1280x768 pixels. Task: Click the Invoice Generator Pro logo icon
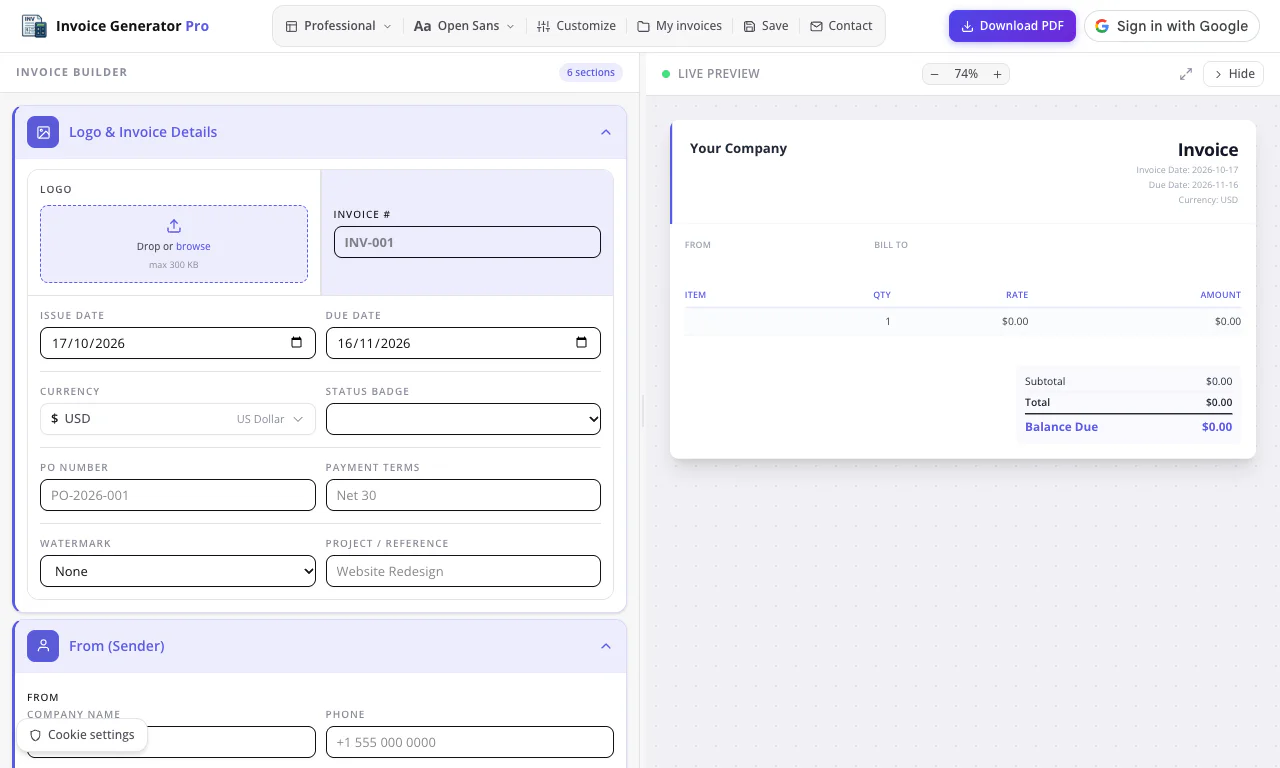click(34, 26)
